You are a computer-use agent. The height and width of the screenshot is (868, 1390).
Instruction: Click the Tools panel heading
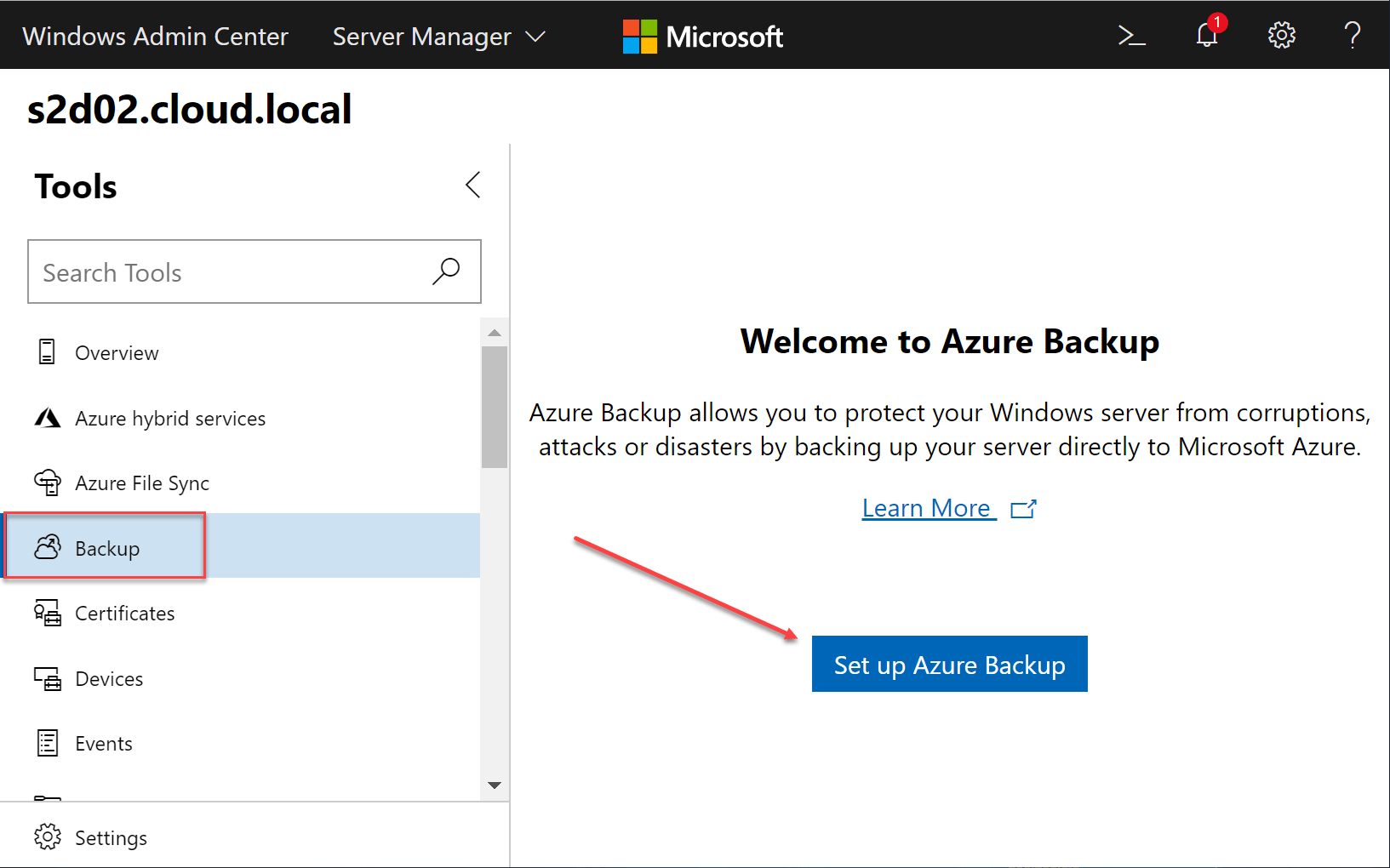[x=76, y=186]
